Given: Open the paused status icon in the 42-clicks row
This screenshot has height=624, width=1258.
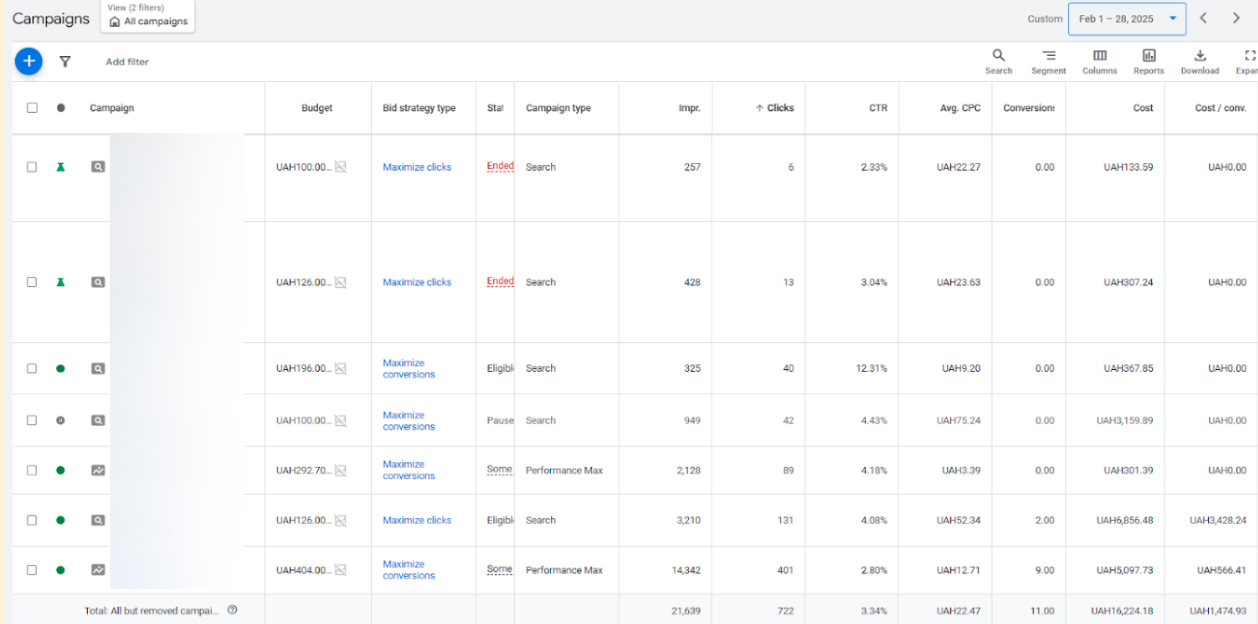Looking at the screenshot, I should [x=60, y=421].
